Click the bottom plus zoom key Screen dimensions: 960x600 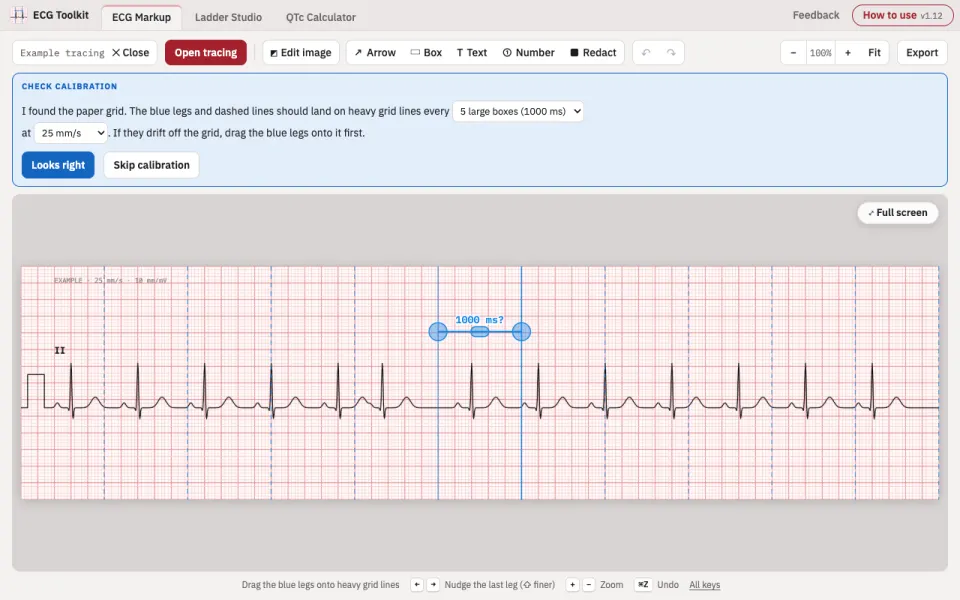572,585
